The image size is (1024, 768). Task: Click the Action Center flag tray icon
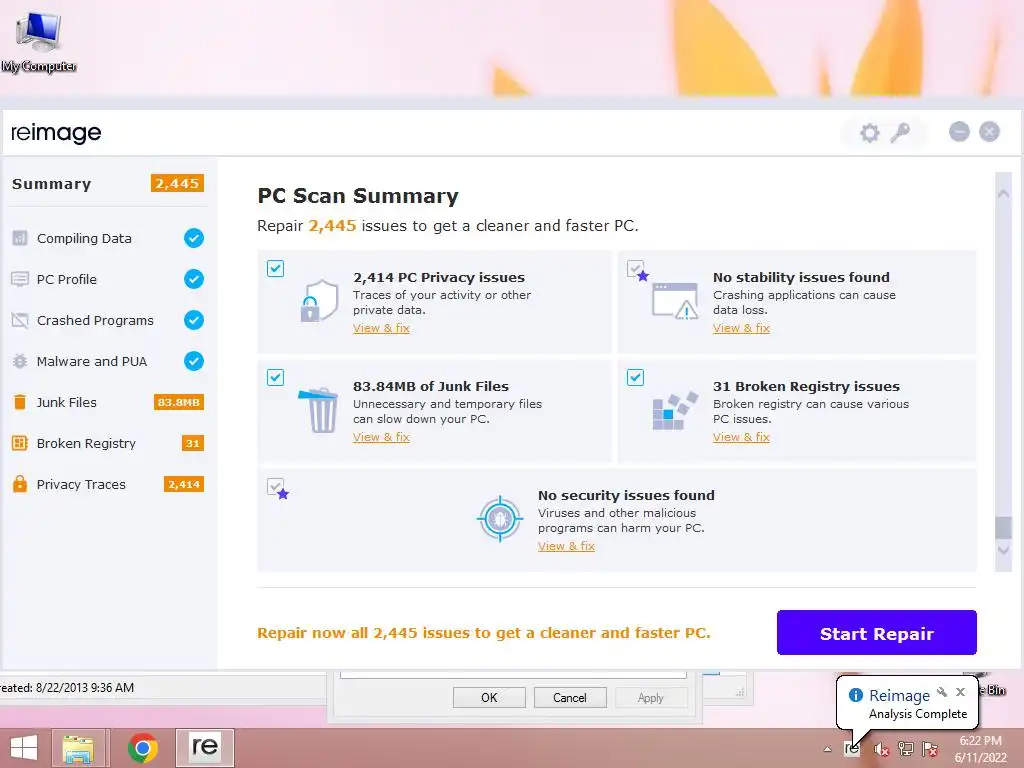[930, 749]
